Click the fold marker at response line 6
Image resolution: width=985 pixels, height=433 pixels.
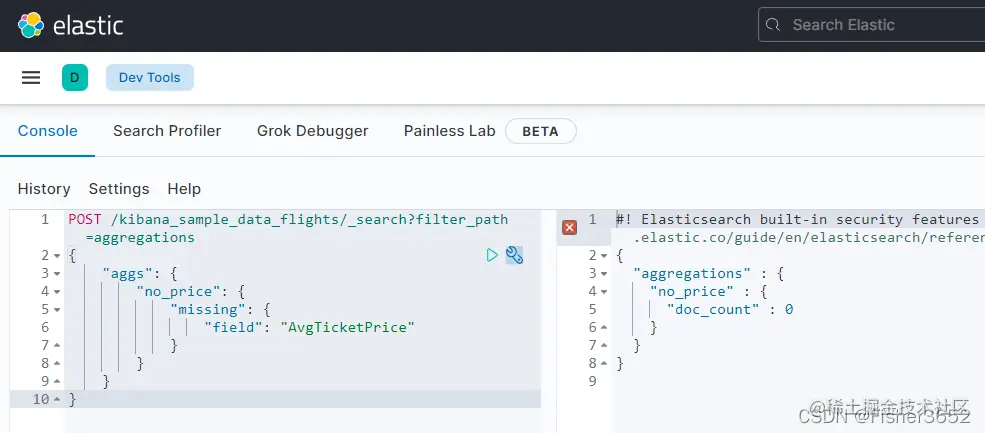point(604,327)
